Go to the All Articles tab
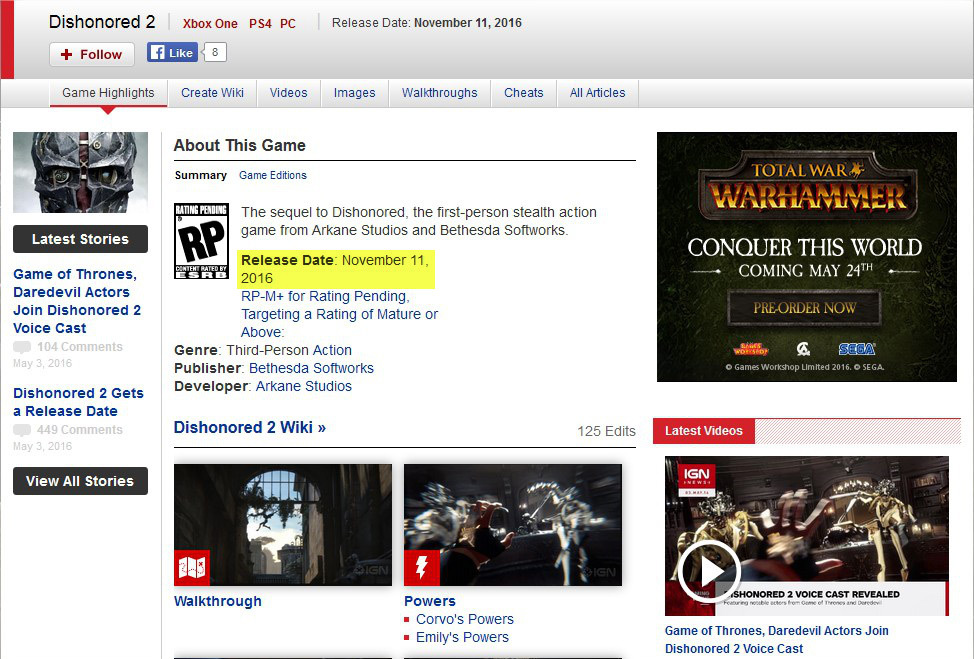This screenshot has height=659, width=974. (x=598, y=93)
